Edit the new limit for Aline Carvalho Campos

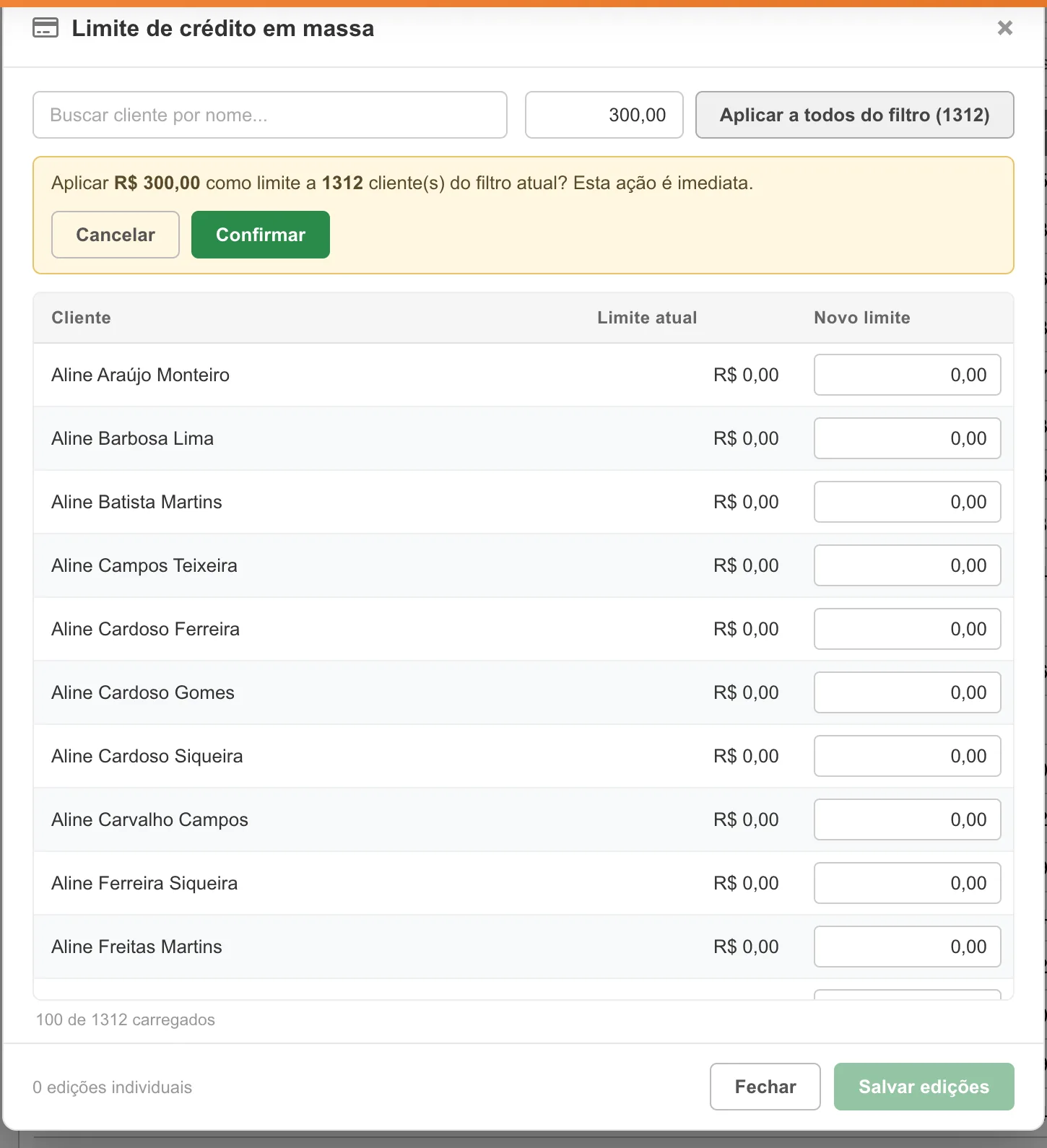908,819
